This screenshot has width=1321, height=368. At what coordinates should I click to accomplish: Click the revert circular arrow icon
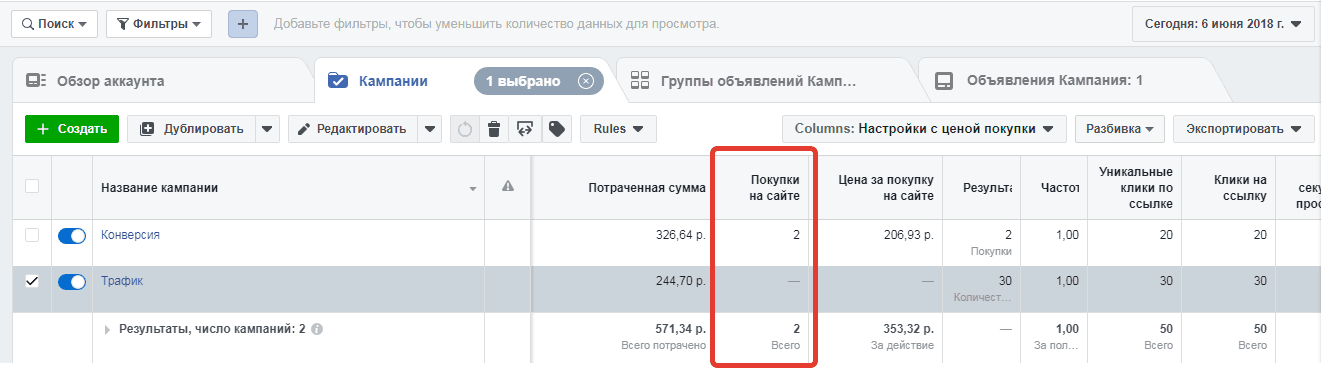click(x=464, y=129)
